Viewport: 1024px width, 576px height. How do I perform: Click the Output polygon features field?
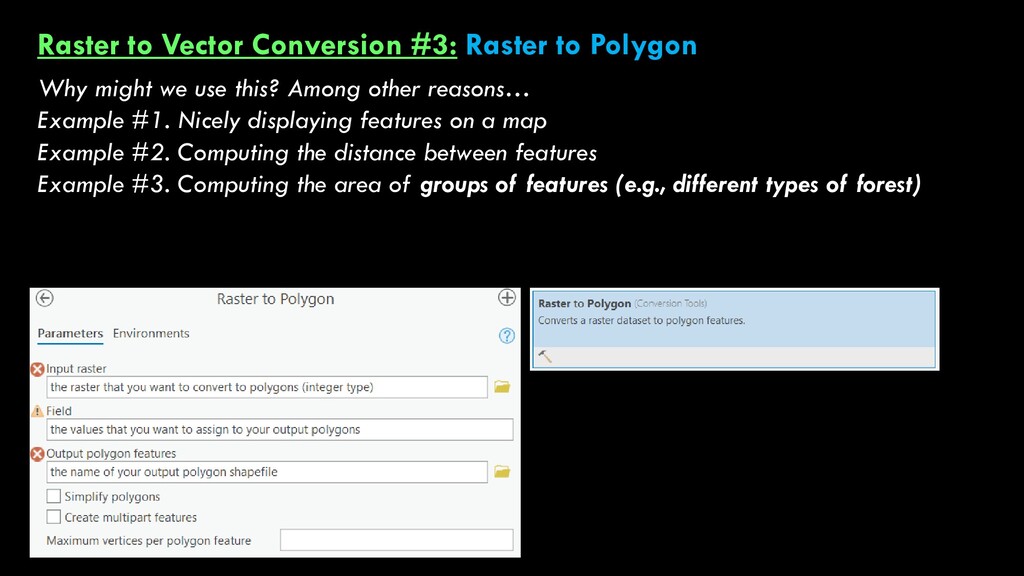pos(266,472)
